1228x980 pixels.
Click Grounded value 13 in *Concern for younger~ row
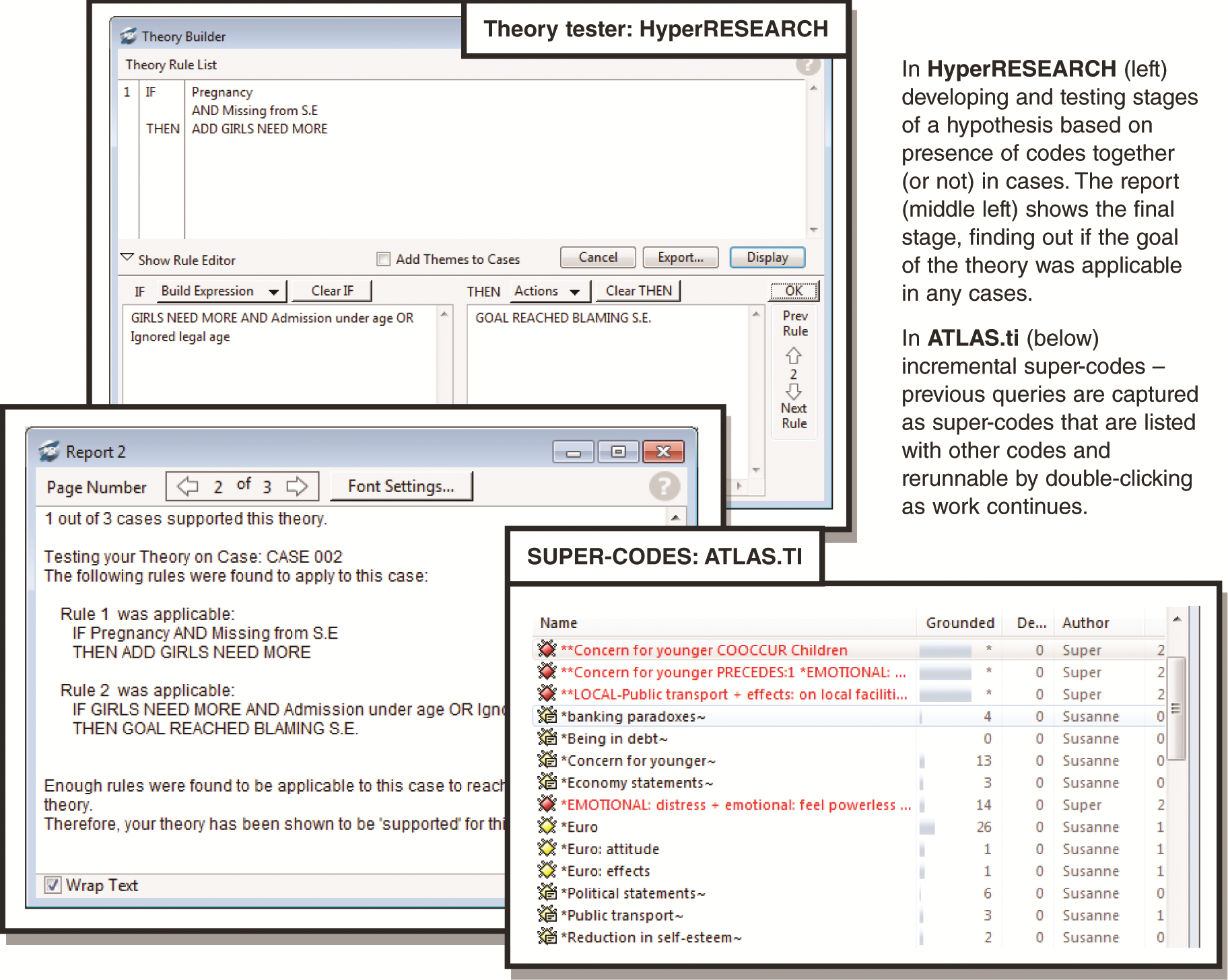984,761
